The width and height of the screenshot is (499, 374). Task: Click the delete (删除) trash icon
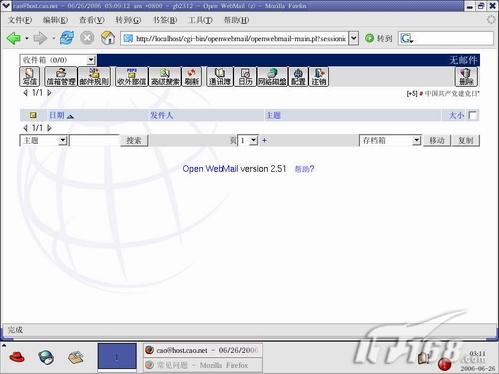pyautogui.click(x=466, y=76)
